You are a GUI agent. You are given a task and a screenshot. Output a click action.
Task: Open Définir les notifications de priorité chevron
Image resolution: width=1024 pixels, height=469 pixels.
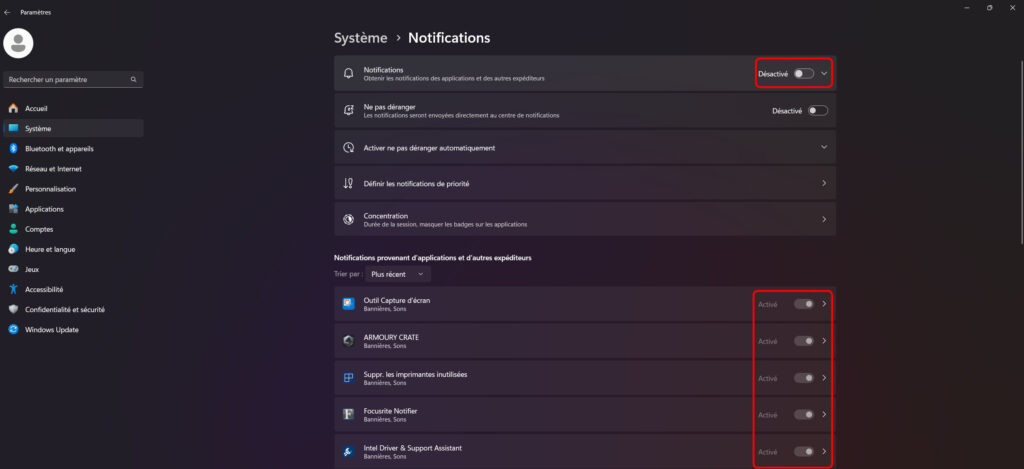click(x=824, y=184)
